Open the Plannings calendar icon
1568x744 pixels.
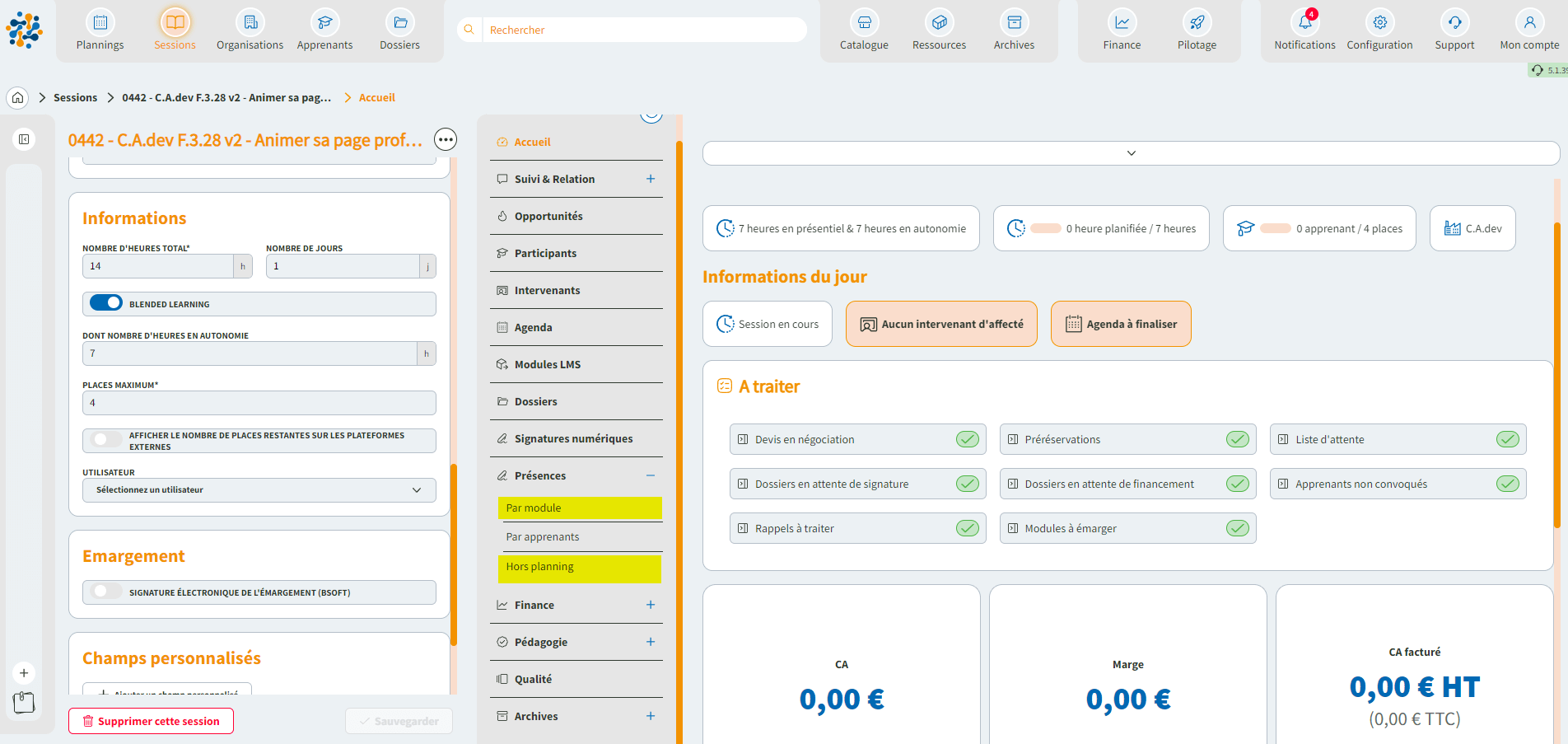pyautogui.click(x=100, y=23)
